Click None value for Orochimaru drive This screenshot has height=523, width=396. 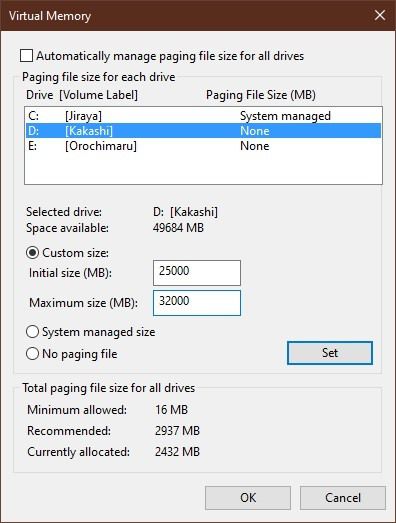tap(255, 146)
